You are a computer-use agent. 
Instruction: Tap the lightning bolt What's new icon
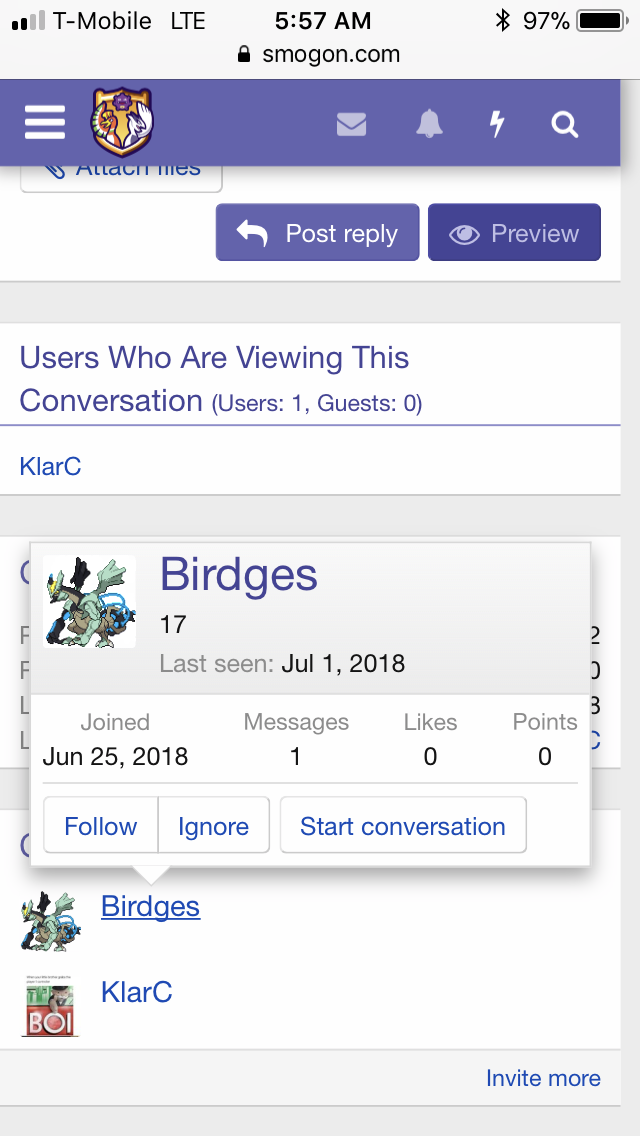point(496,124)
